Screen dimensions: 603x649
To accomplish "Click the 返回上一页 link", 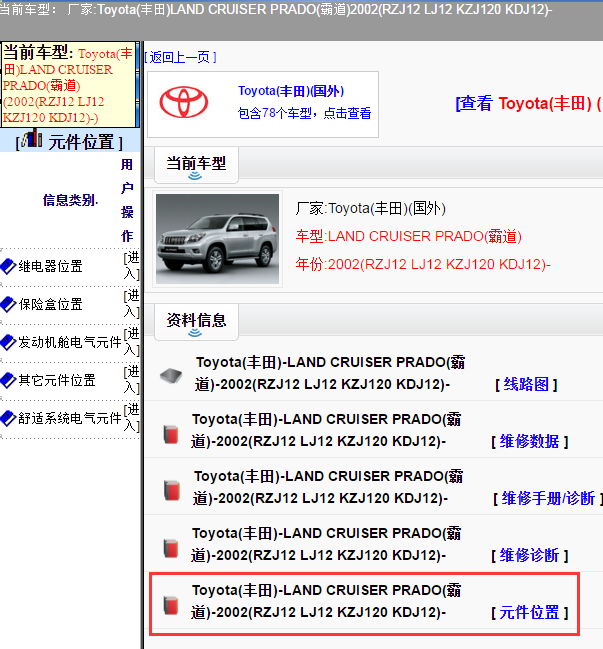I will coord(180,57).
